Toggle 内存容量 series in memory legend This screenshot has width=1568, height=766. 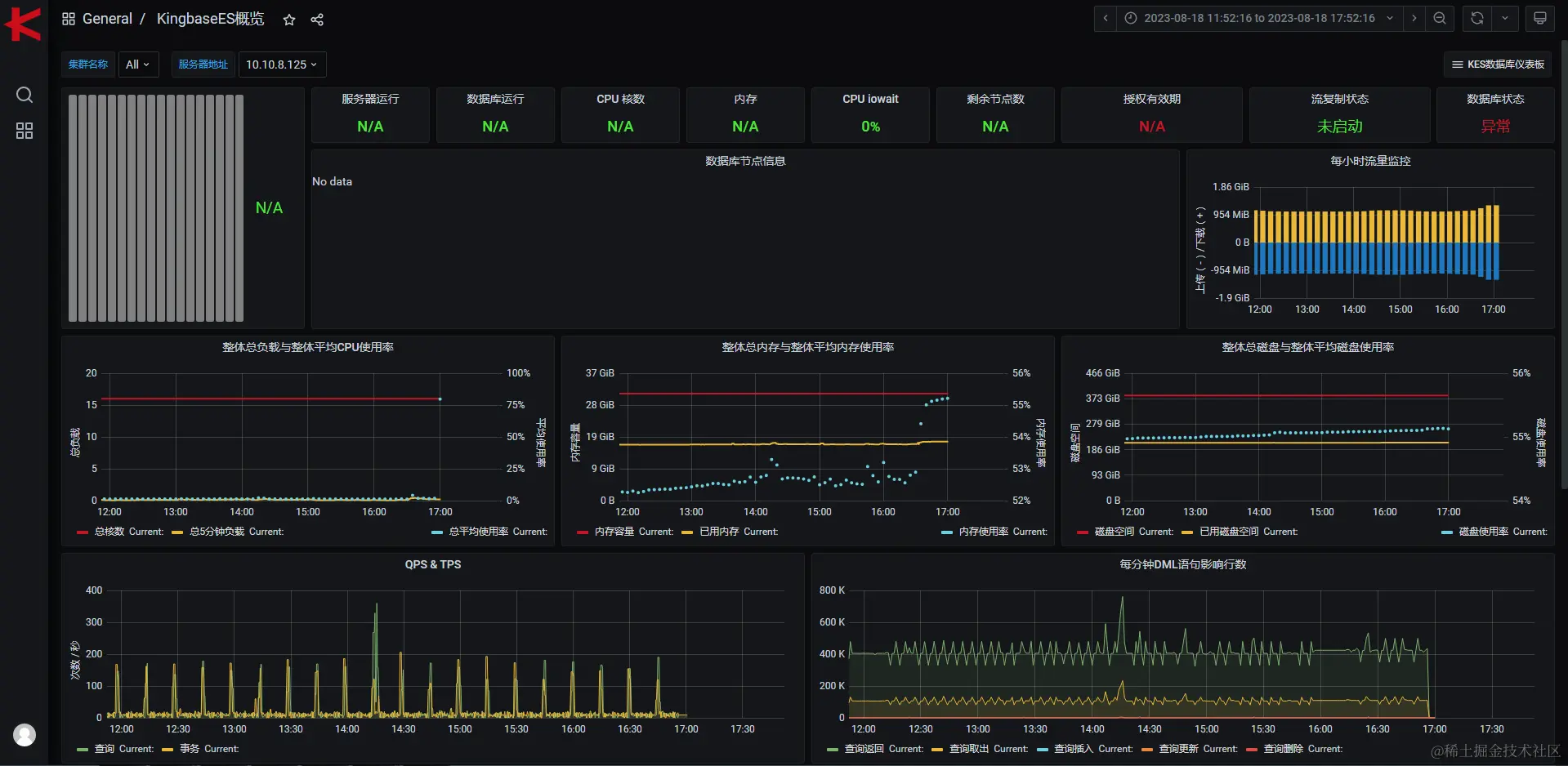coord(614,532)
